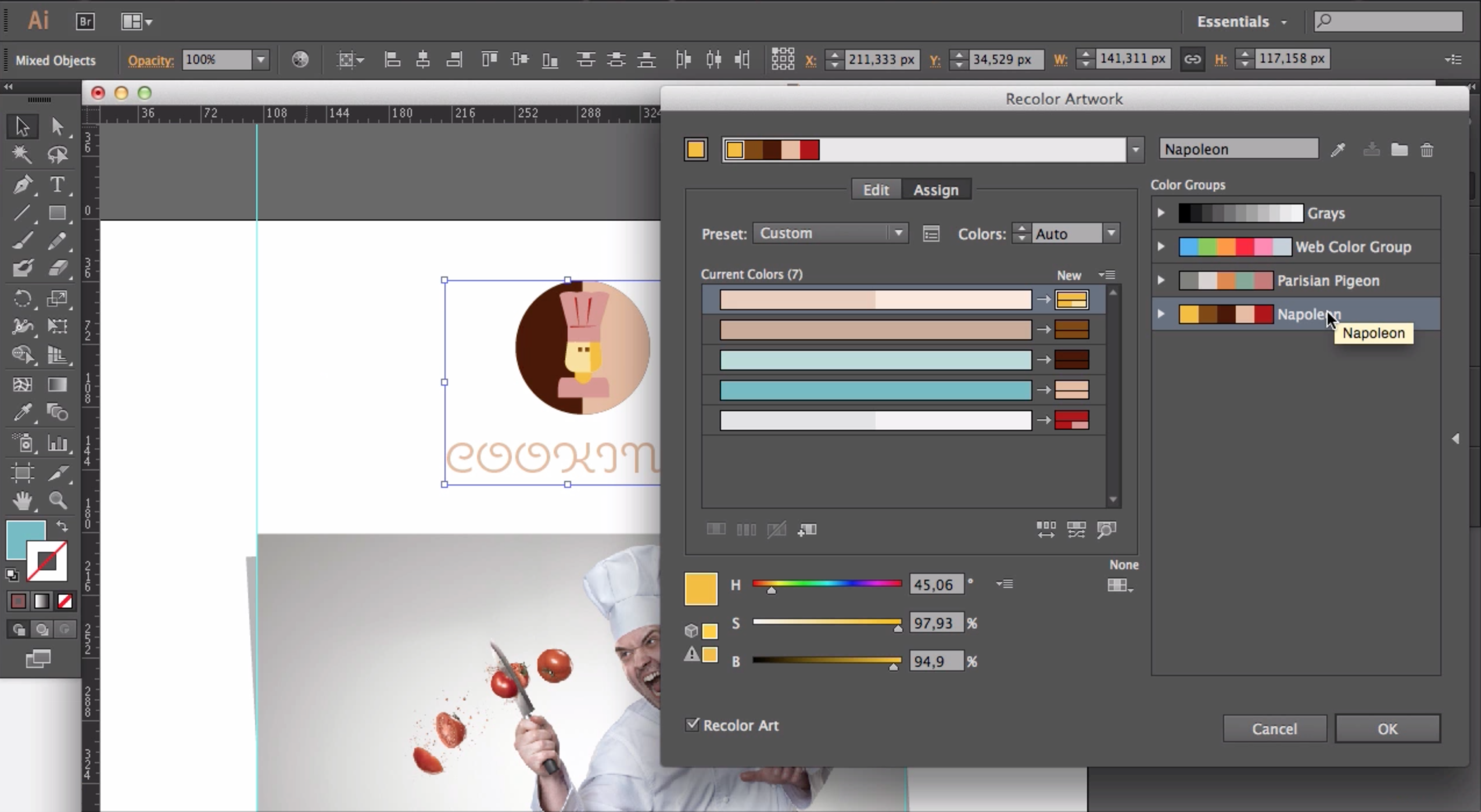Confirm recoloring with the OK button
This screenshot has width=1481, height=812.
(1387, 728)
